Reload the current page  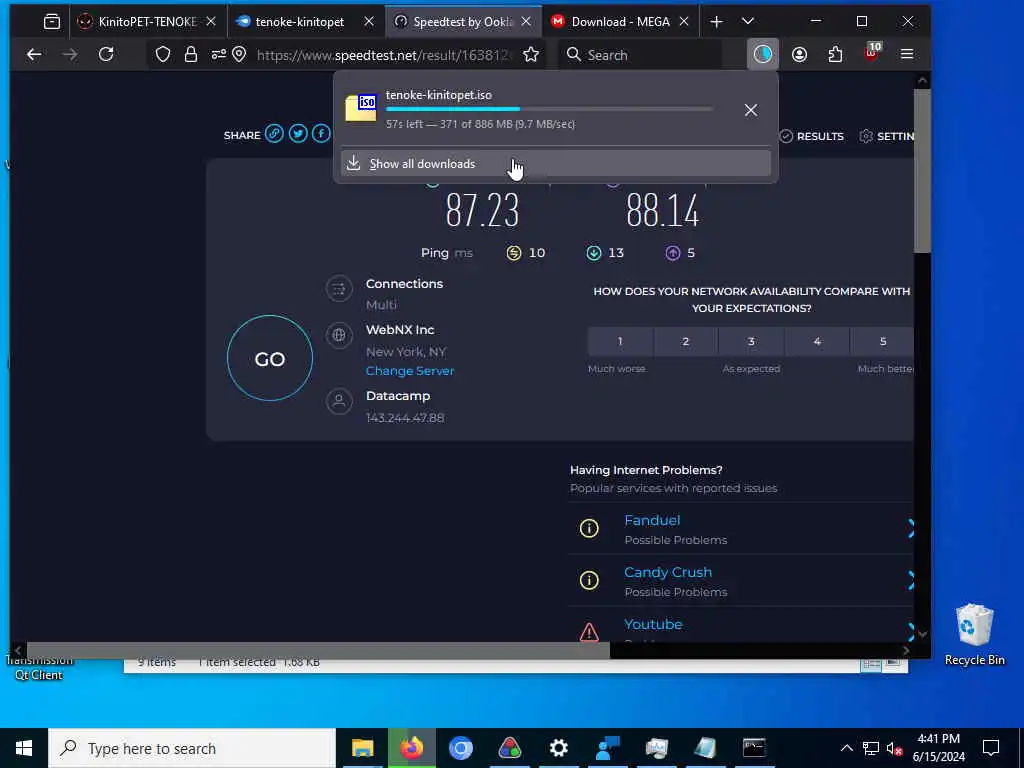(x=106, y=54)
